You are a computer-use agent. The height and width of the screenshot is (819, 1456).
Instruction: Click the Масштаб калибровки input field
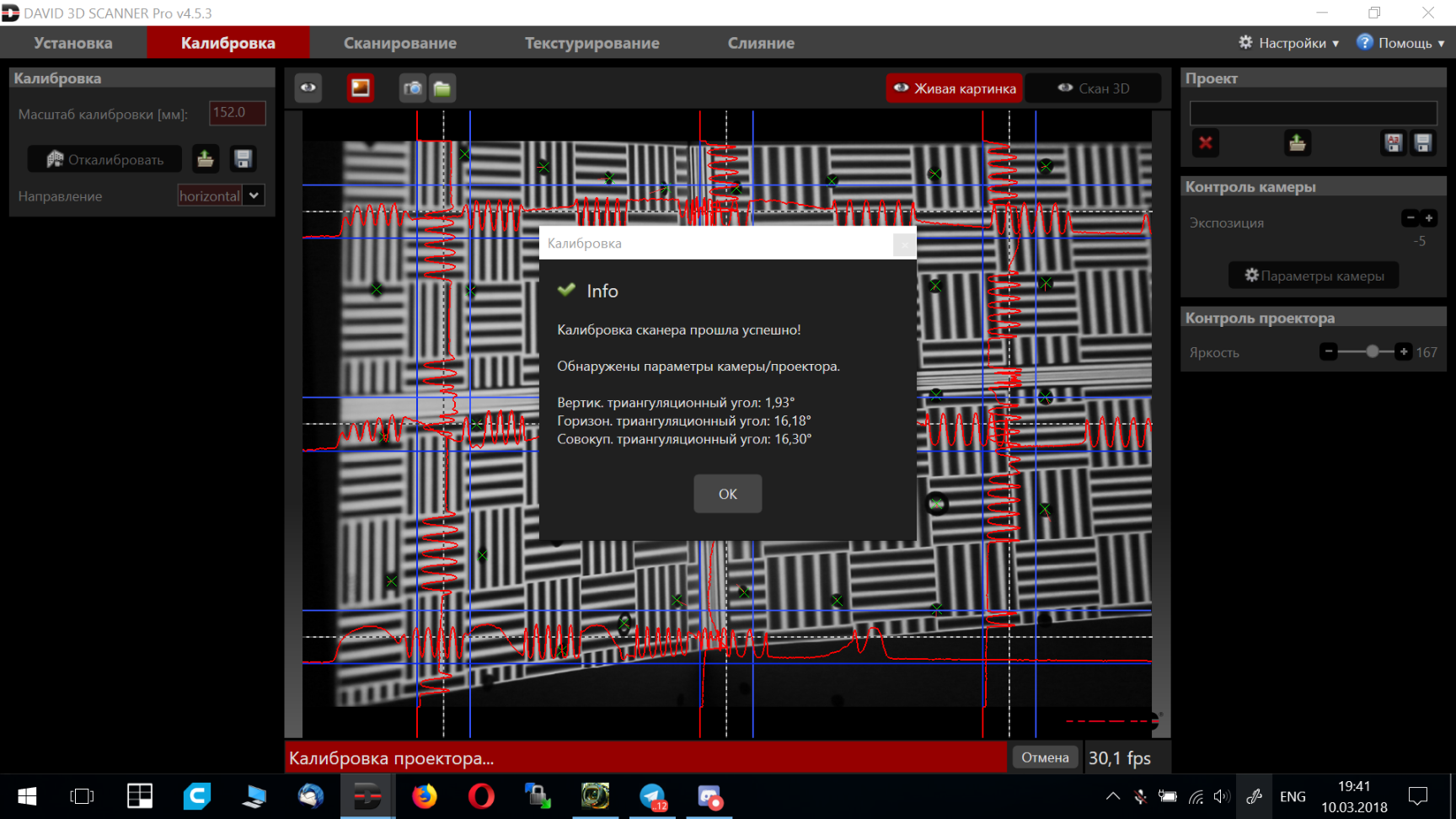pos(237,113)
